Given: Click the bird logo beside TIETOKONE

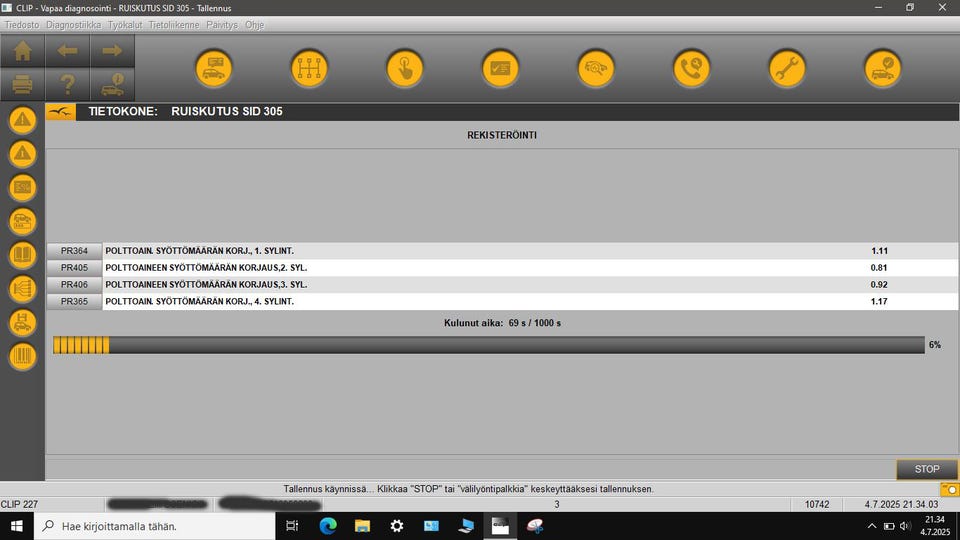Looking at the screenshot, I should (x=61, y=111).
